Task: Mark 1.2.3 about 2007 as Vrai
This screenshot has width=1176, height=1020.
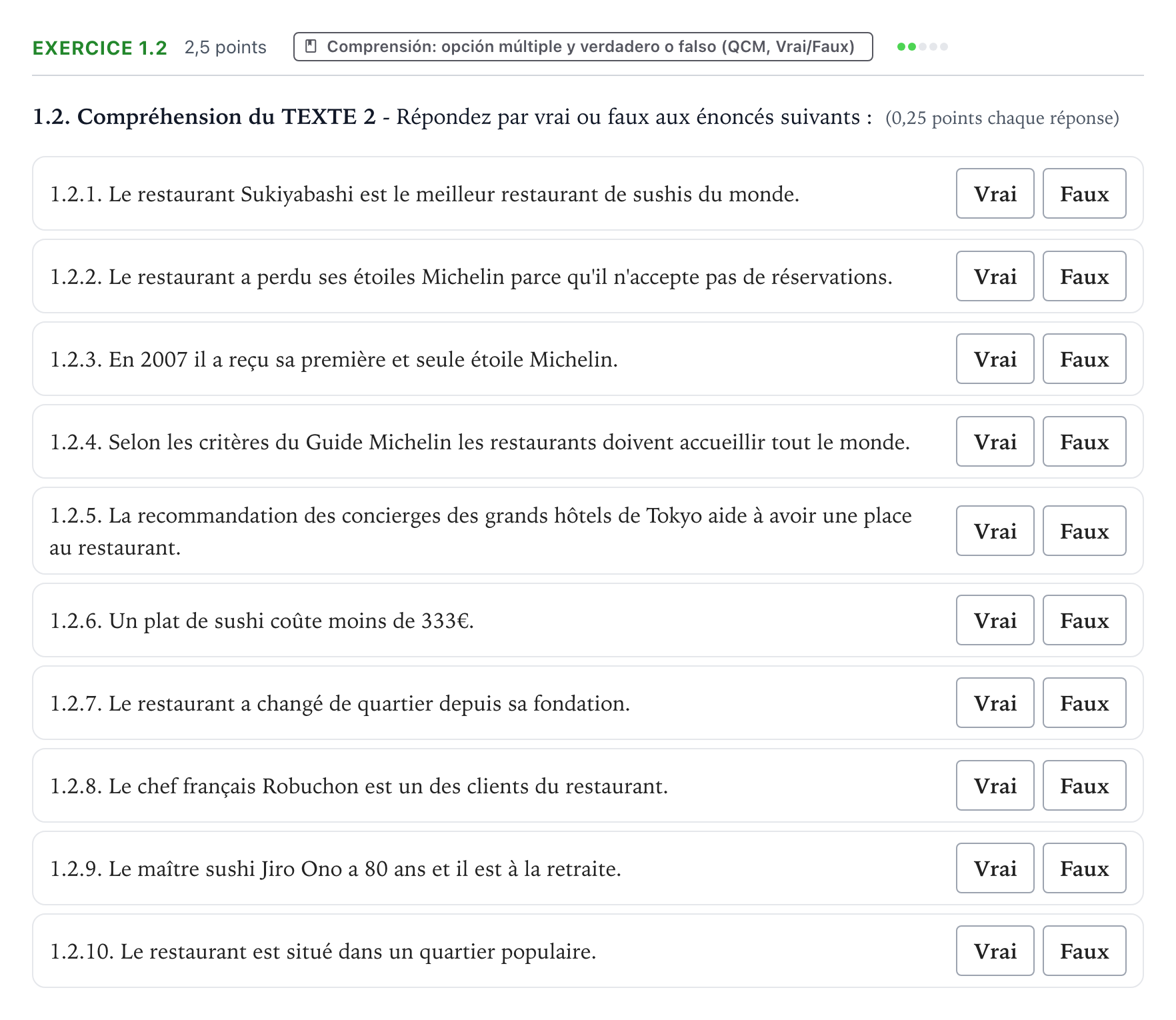Action: click(995, 359)
